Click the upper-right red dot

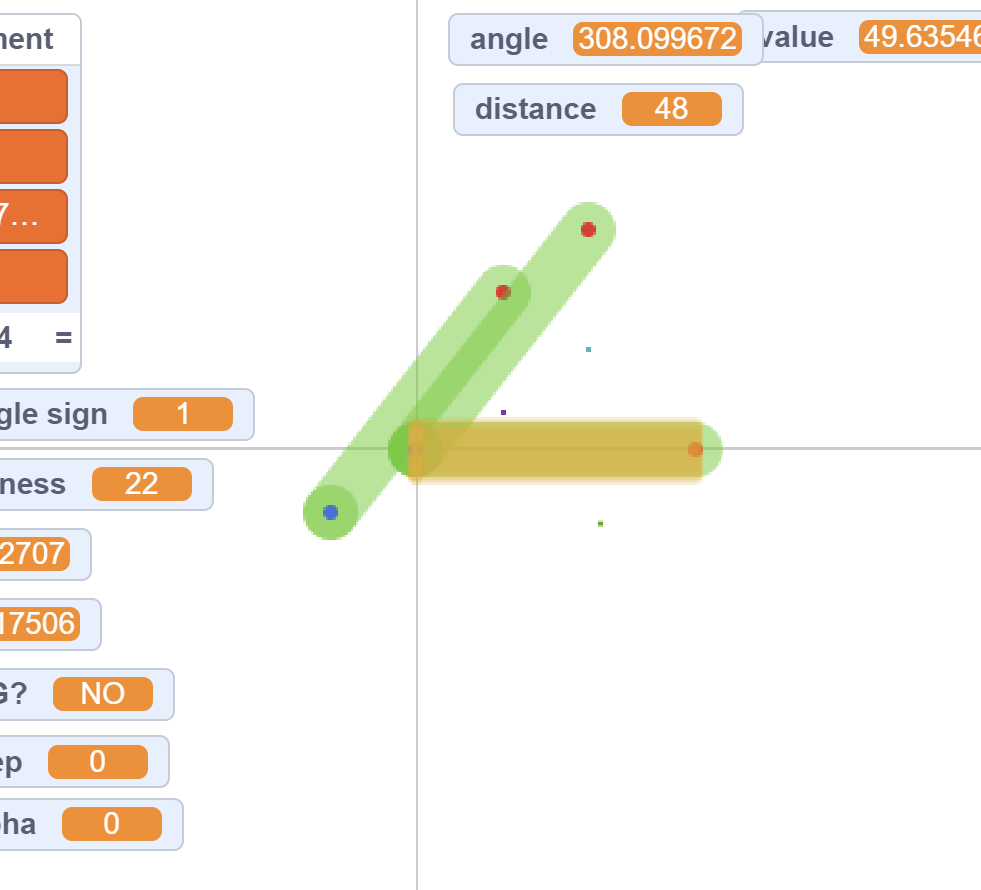click(588, 230)
